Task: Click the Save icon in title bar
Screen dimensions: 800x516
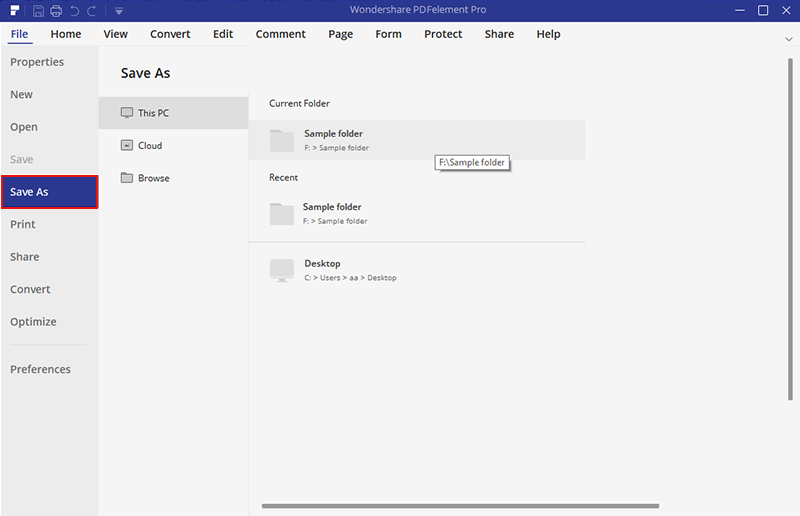Action: coord(38,11)
